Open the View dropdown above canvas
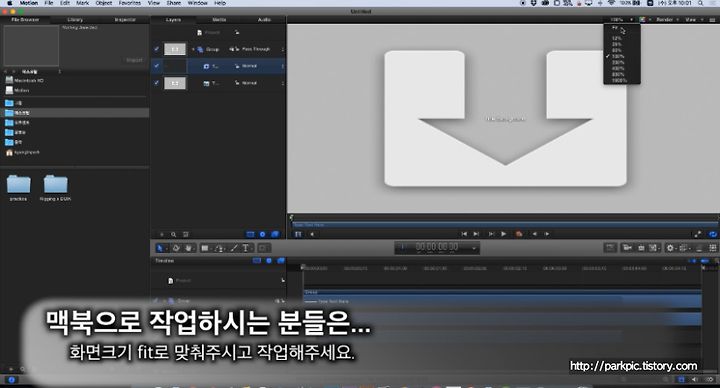The width and height of the screenshot is (720, 388). click(x=693, y=19)
